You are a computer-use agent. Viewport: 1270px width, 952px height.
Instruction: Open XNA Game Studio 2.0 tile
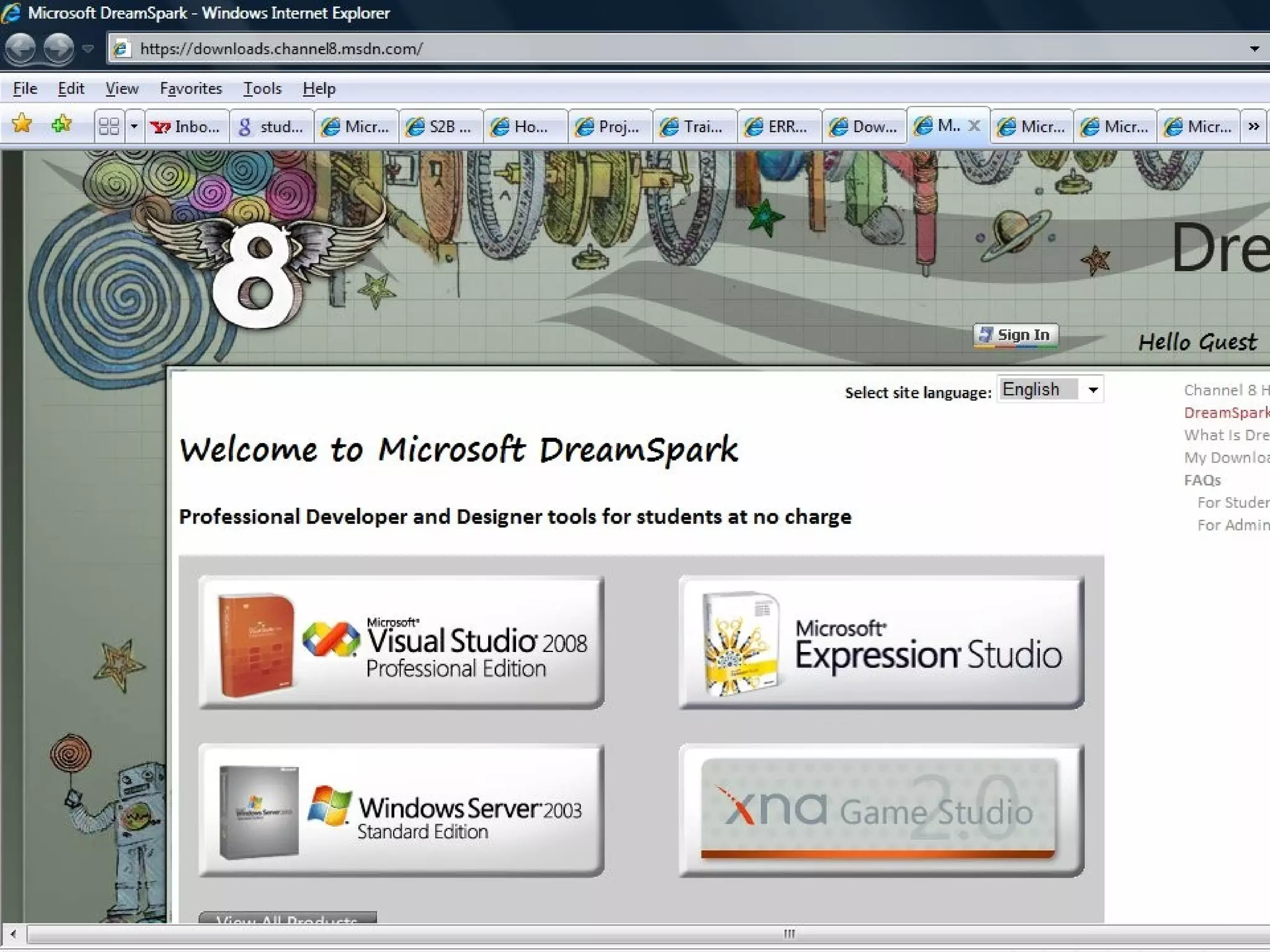tap(881, 811)
